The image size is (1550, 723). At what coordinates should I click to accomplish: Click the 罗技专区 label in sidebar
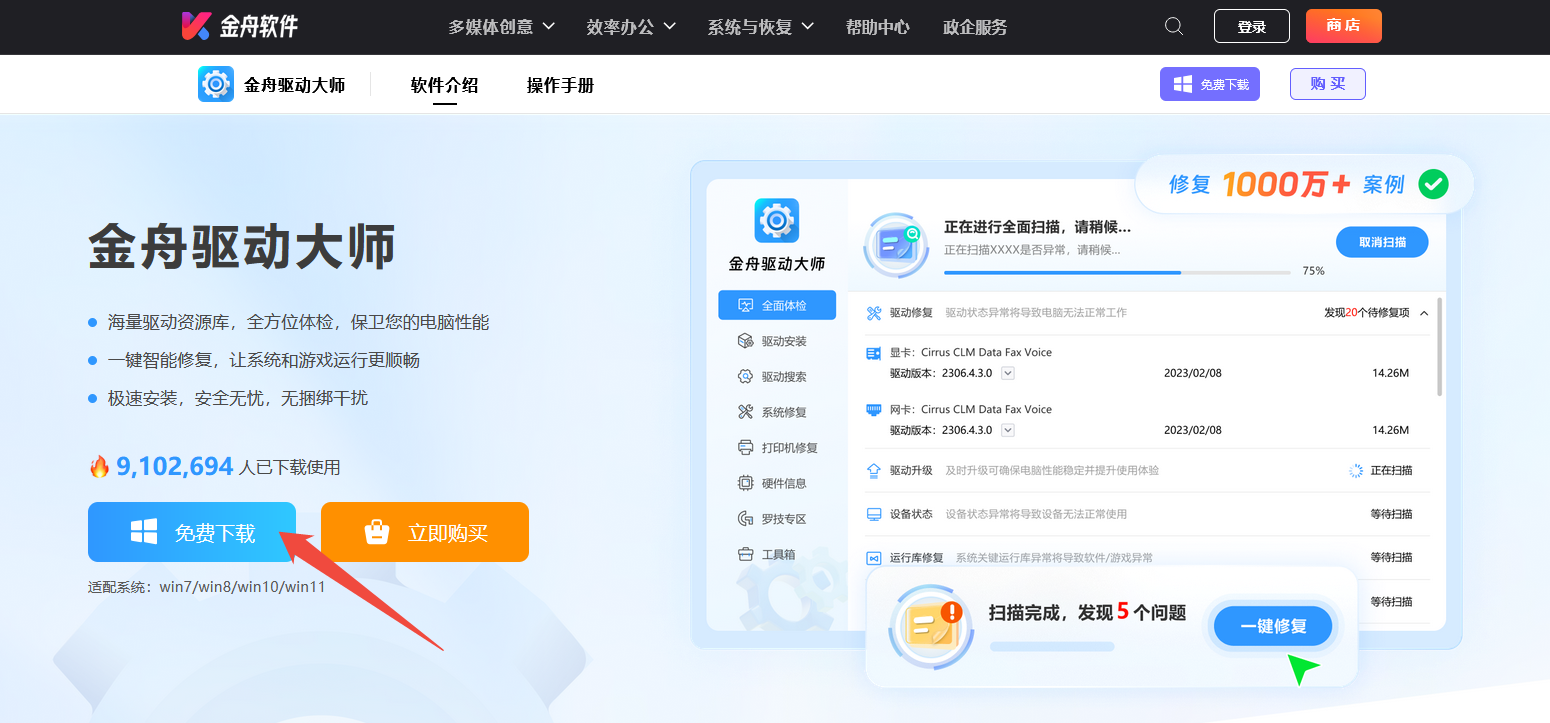pos(784,519)
